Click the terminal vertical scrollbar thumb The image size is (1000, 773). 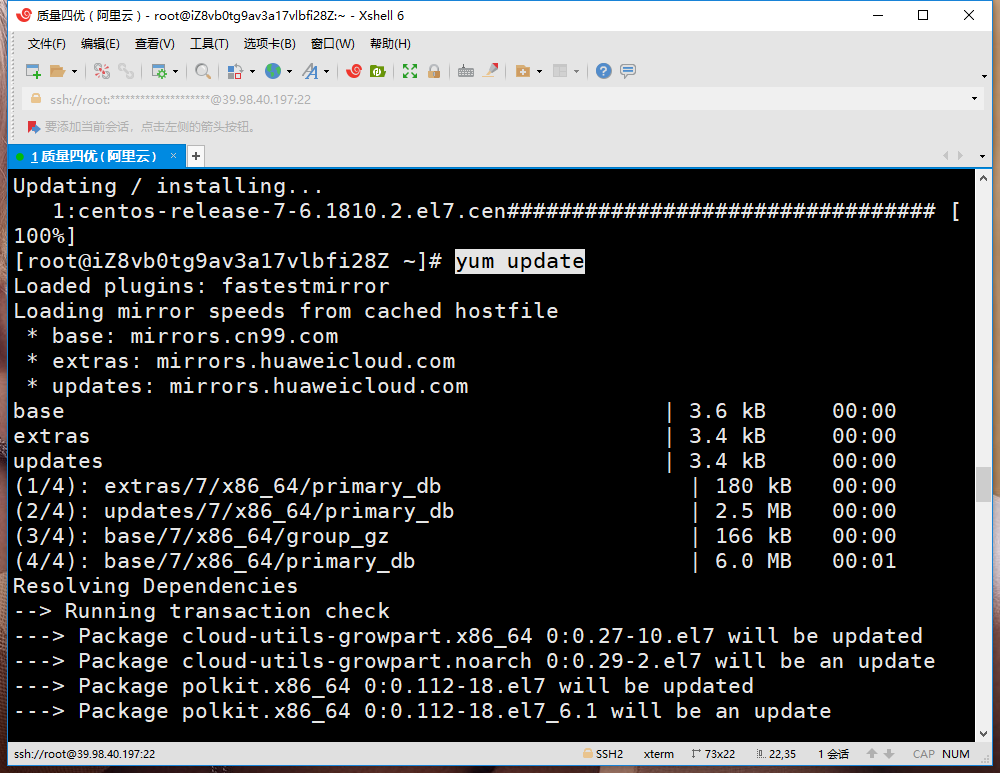pyautogui.click(x=983, y=485)
